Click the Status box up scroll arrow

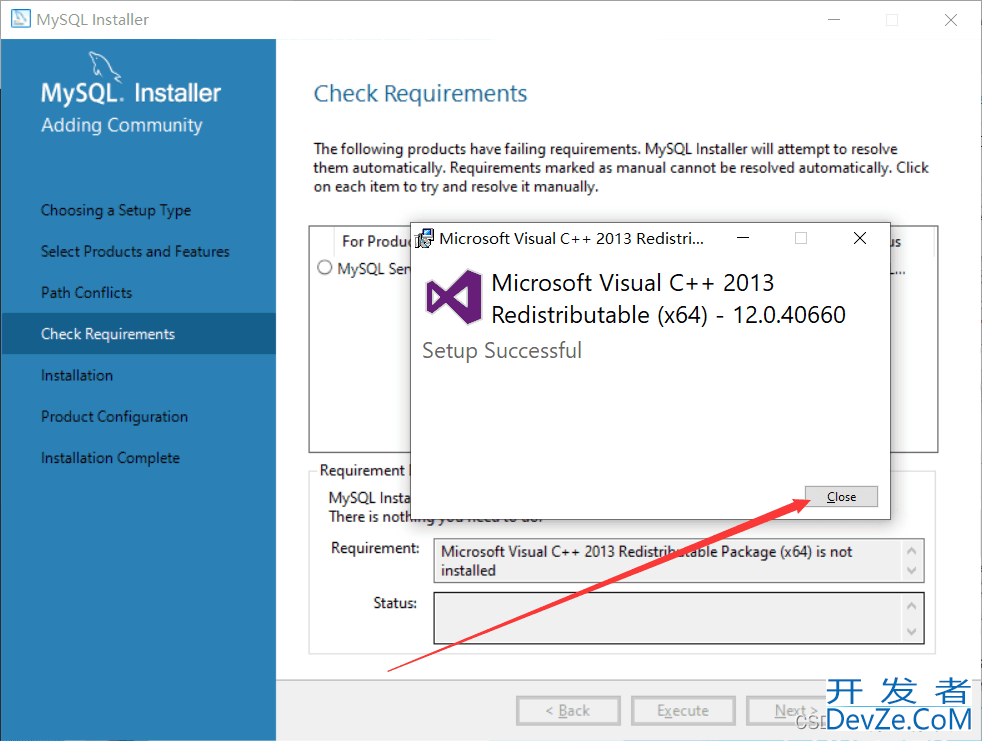pos(912,606)
